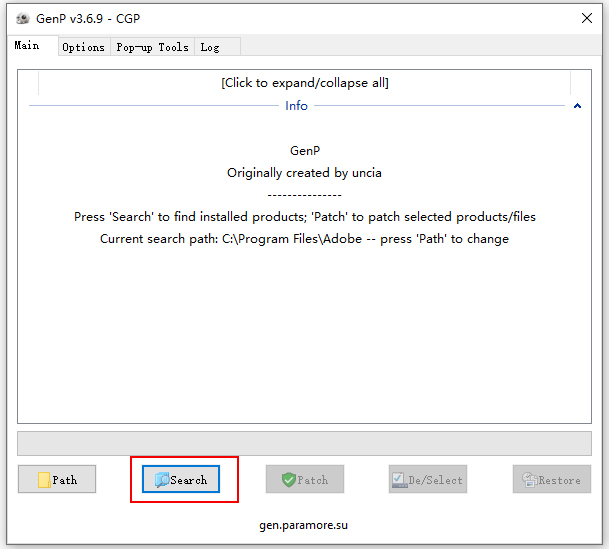Switch to the Options tab
609x549 pixels.
click(x=84, y=47)
